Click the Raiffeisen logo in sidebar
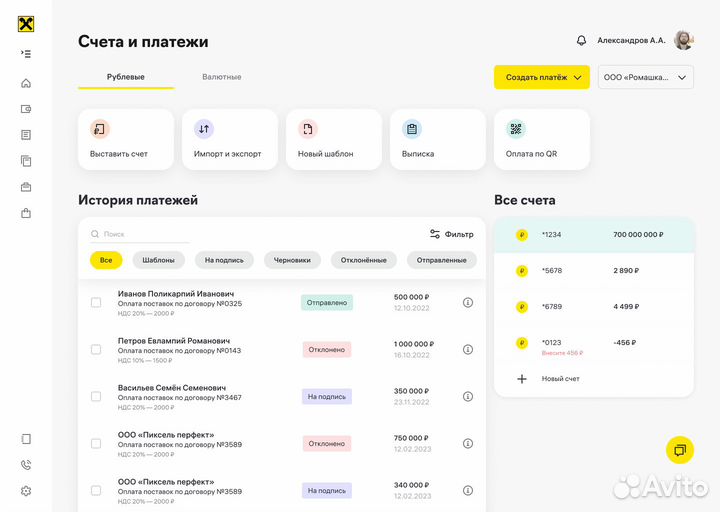Image resolution: width=720 pixels, height=512 pixels. tap(26, 24)
